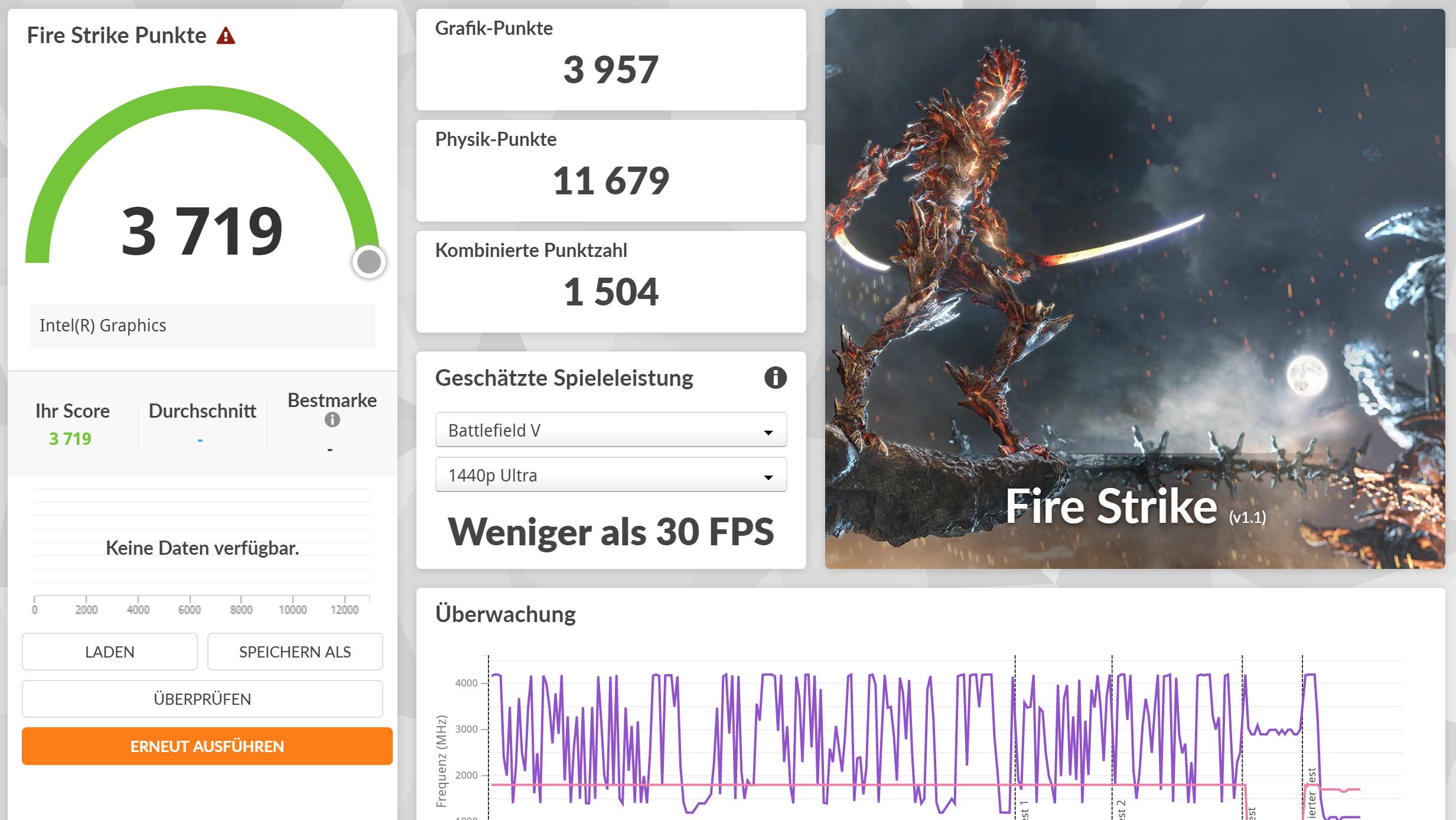Click the Bestmarke info icon
This screenshot has height=820, width=1456.
pyautogui.click(x=332, y=420)
